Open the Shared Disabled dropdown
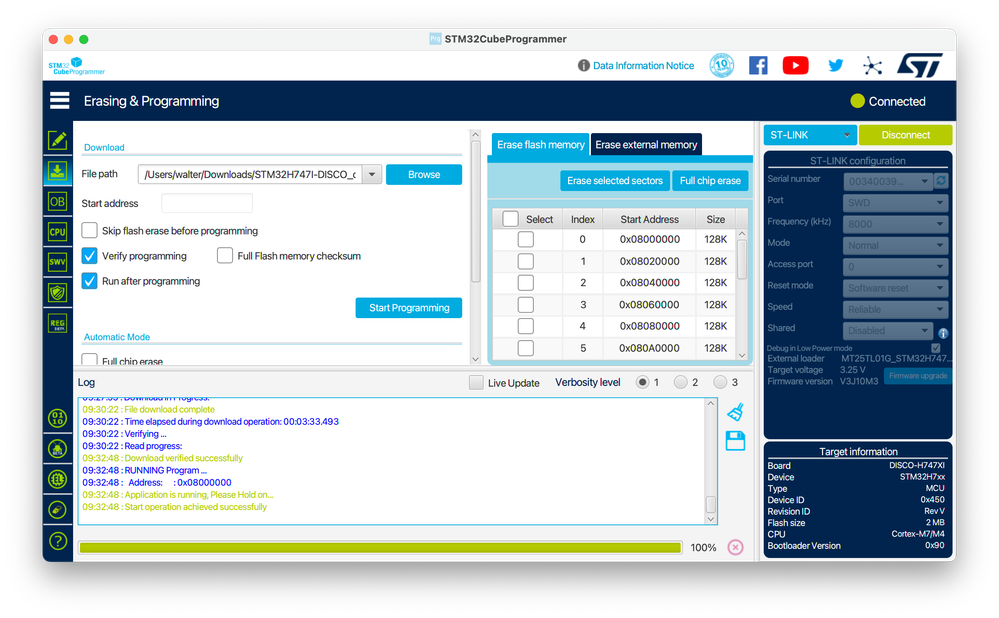Viewport: 999px width, 618px height. [x=888, y=331]
